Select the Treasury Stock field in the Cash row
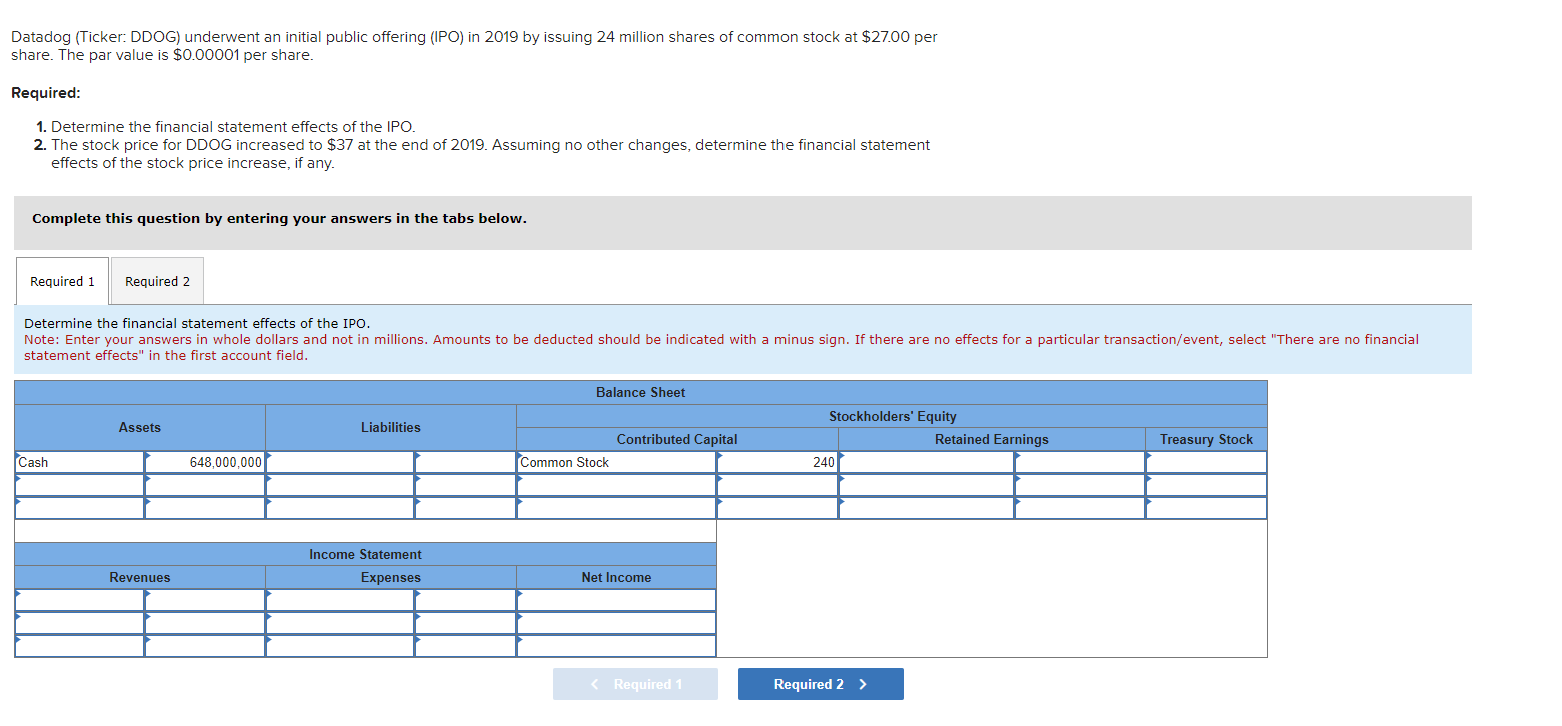The width and height of the screenshot is (1562, 726). click(x=1206, y=462)
